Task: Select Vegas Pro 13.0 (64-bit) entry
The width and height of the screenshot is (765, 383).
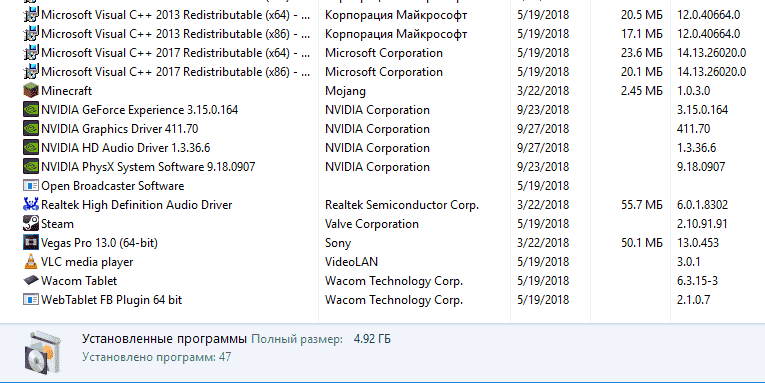Action: [99, 243]
